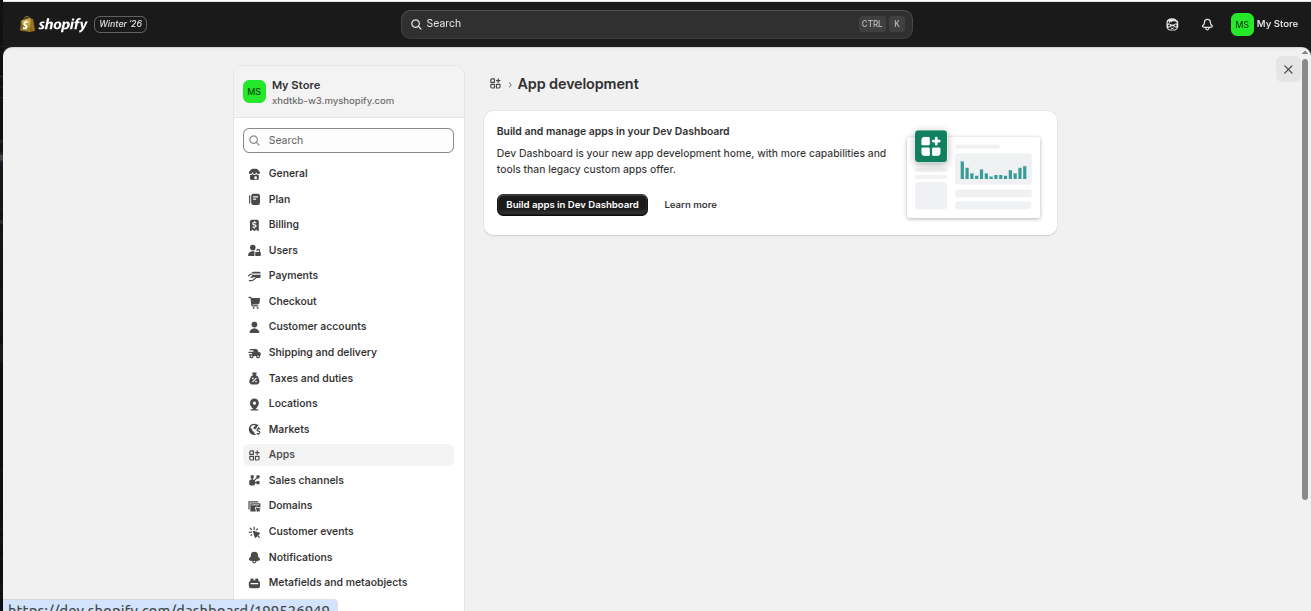Open the Sidekick assistant icon
The height and width of the screenshot is (611, 1311).
click(1171, 23)
